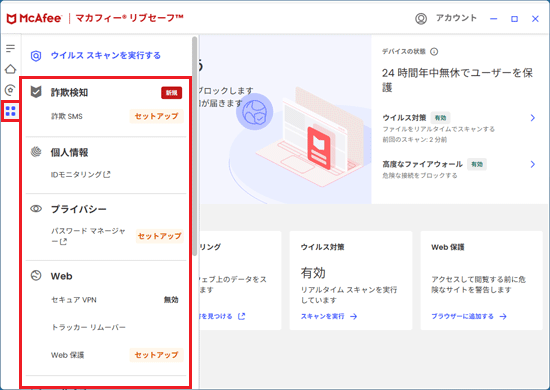
Task: Click the red 新規 badge
Action: (172, 93)
